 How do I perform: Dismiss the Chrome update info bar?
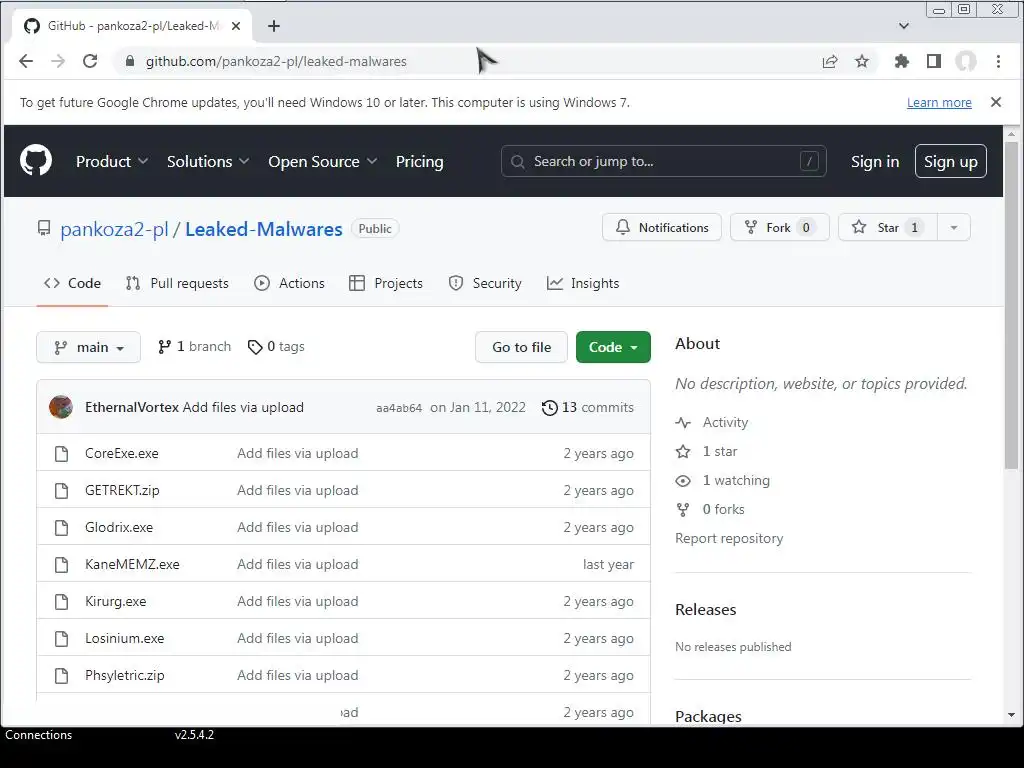pyautogui.click(x=996, y=102)
